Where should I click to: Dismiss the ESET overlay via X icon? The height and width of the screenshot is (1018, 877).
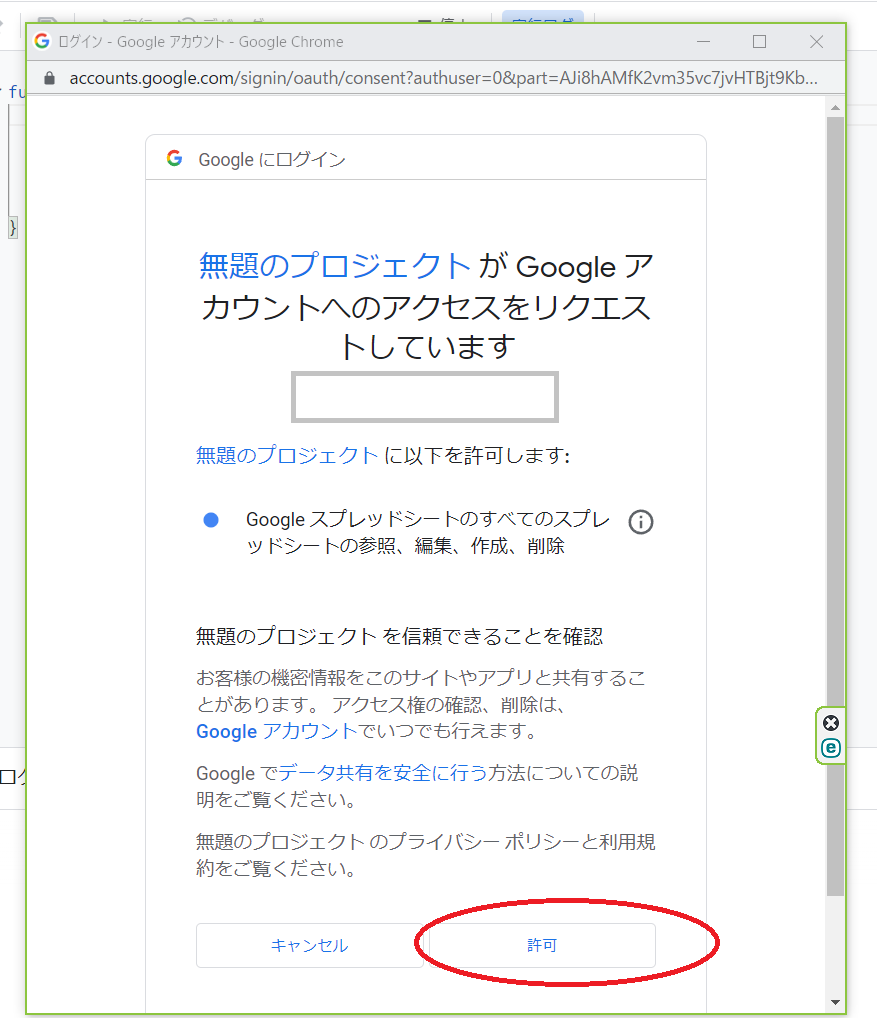coord(831,723)
